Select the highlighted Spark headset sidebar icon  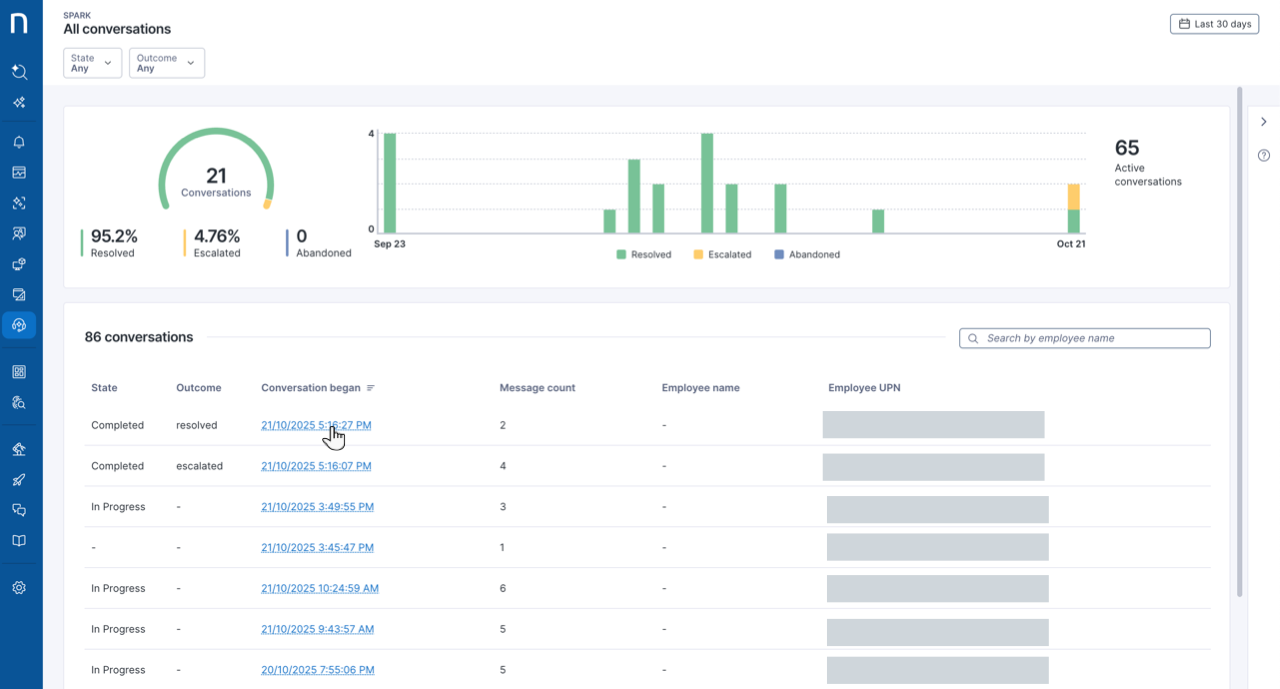(19, 325)
